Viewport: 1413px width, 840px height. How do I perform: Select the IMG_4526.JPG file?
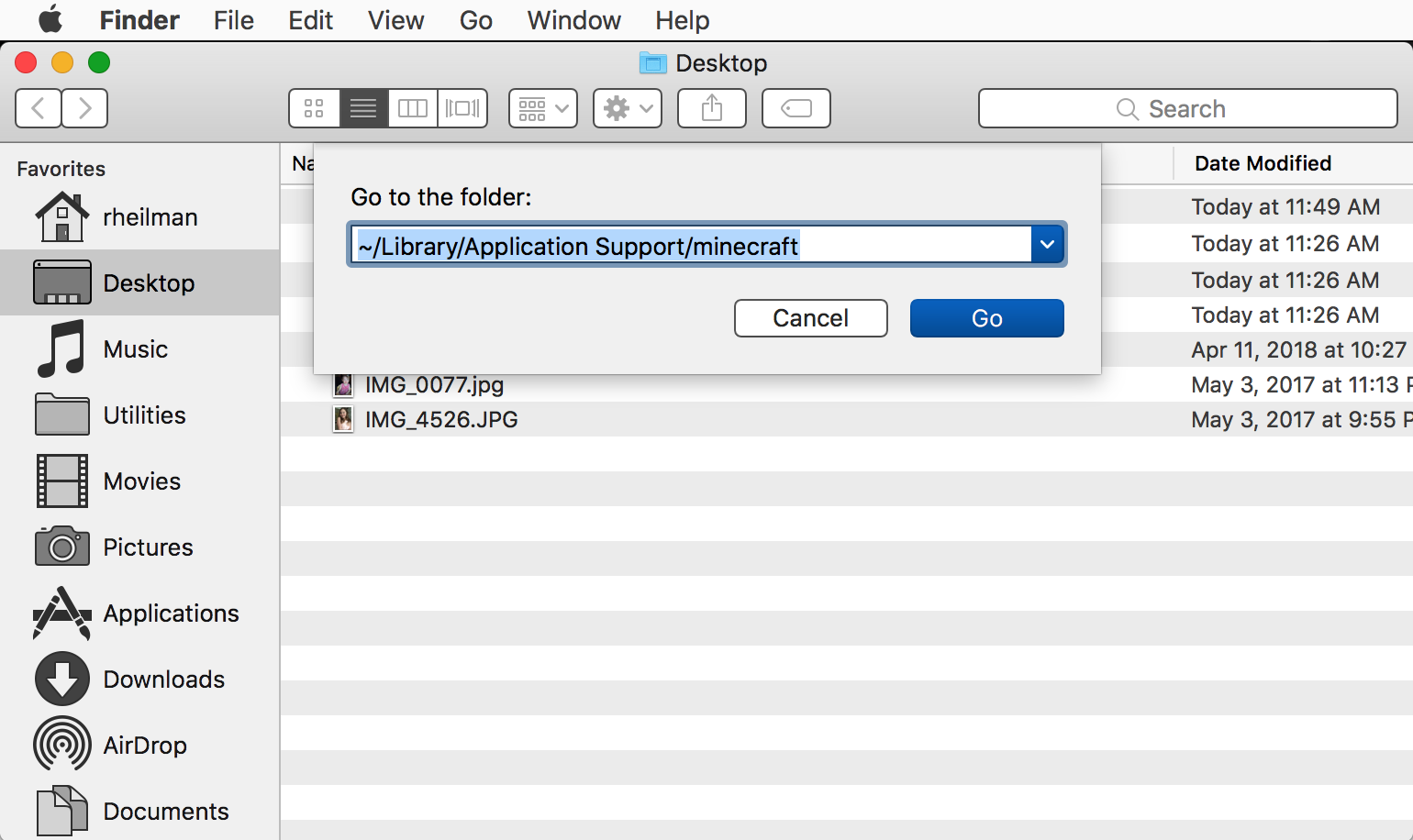pos(440,420)
